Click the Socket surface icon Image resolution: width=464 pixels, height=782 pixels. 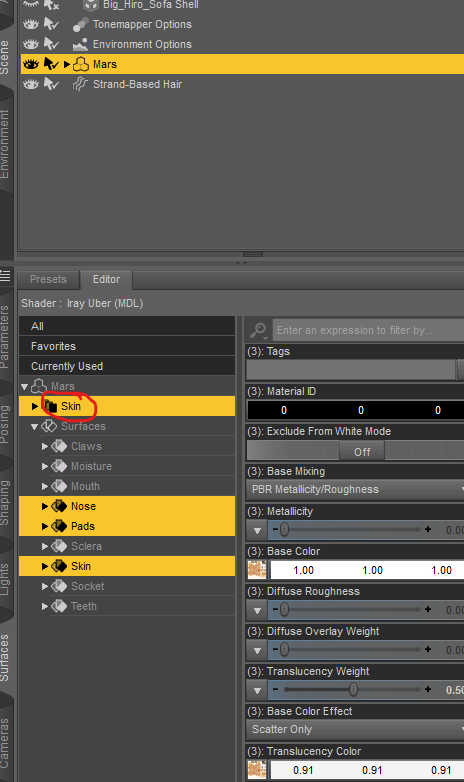(59, 586)
